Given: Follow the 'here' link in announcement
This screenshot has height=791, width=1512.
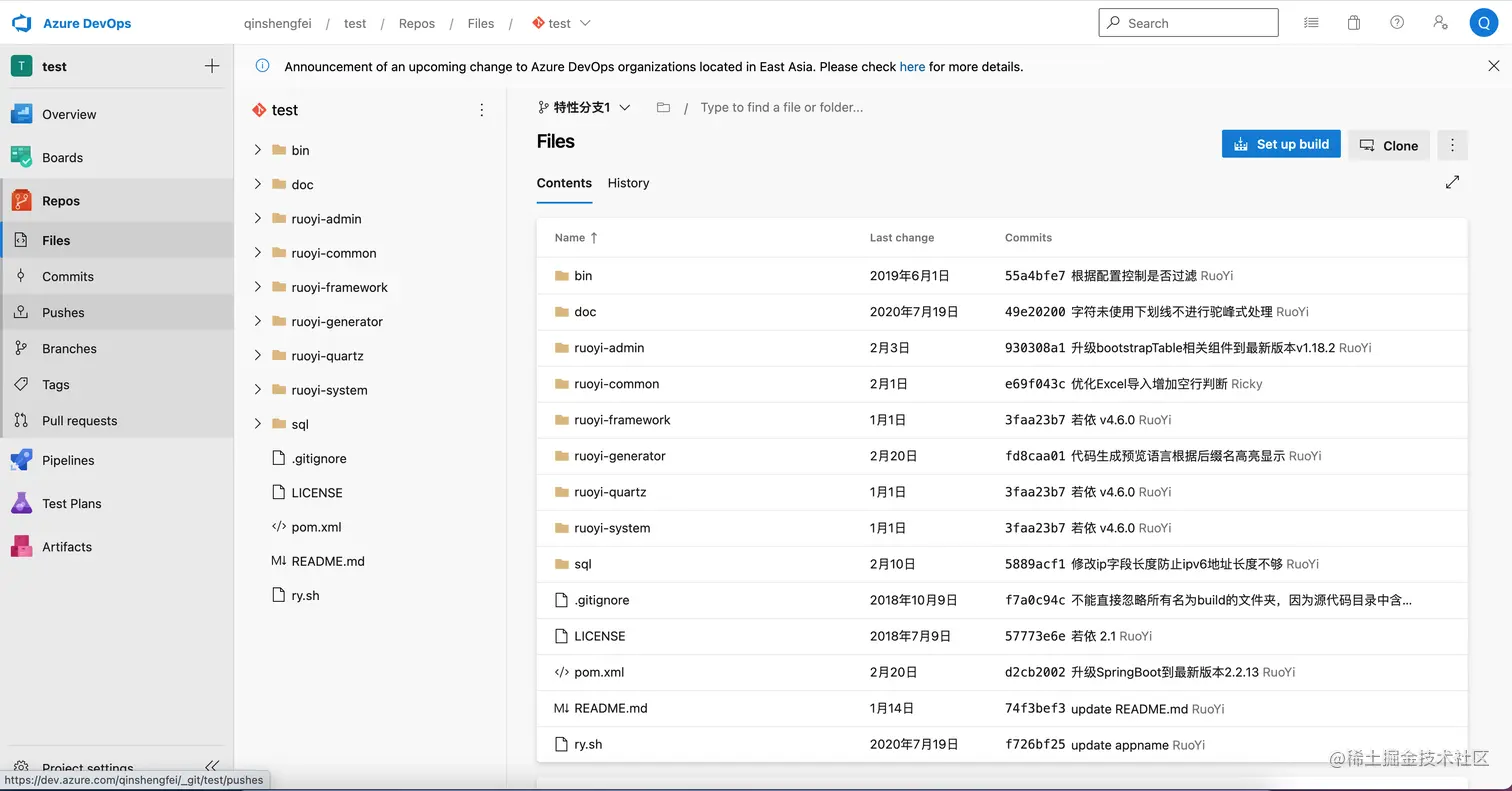Looking at the screenshot, I should pos(912,67).
